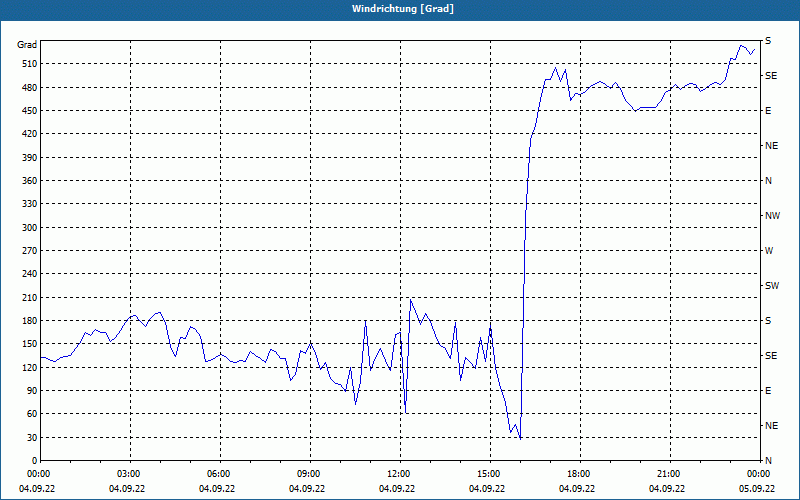800x500 pixels.
Task: Click the 360 y-axis value
Action: 30,181
